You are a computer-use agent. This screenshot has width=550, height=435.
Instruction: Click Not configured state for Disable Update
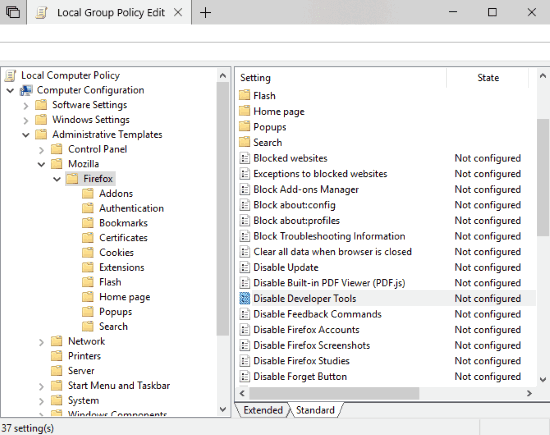[x=488, y=267]
